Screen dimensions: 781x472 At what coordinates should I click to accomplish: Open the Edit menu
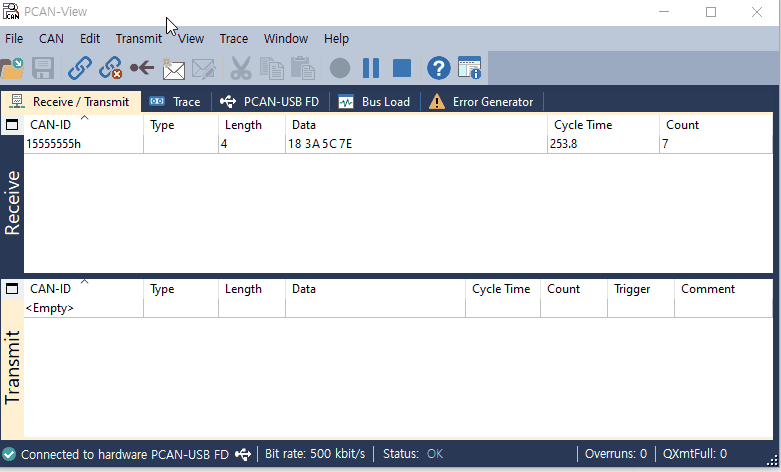click(90, 38)
